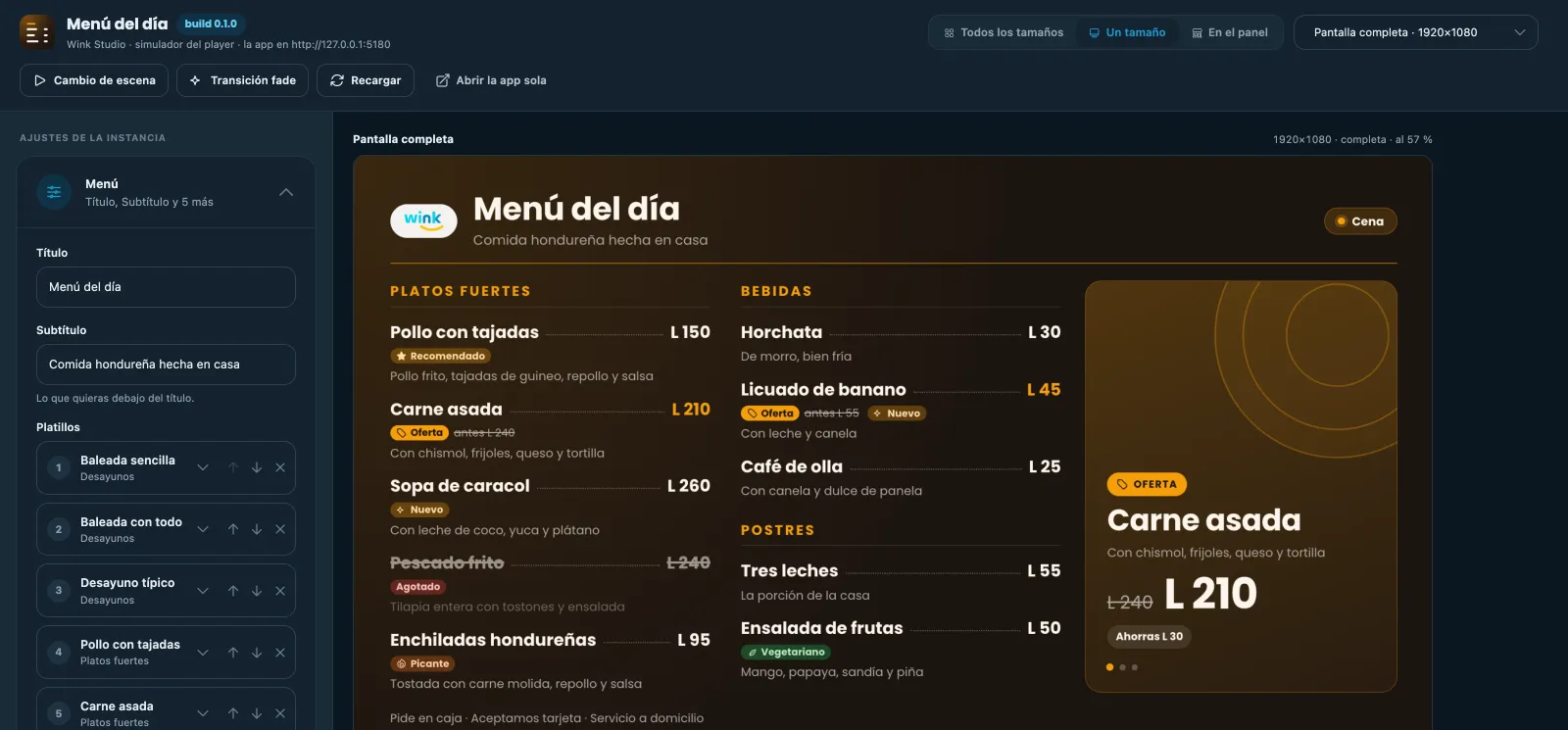
Task: Click Sopa de caracol in the preview
Action: 460,486
